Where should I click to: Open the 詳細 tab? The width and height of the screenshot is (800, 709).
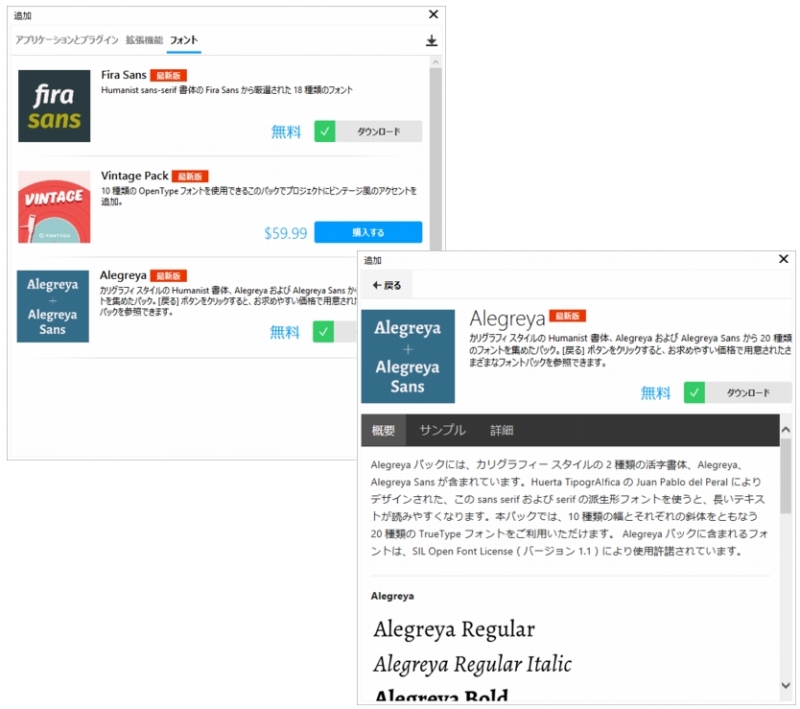501,431
